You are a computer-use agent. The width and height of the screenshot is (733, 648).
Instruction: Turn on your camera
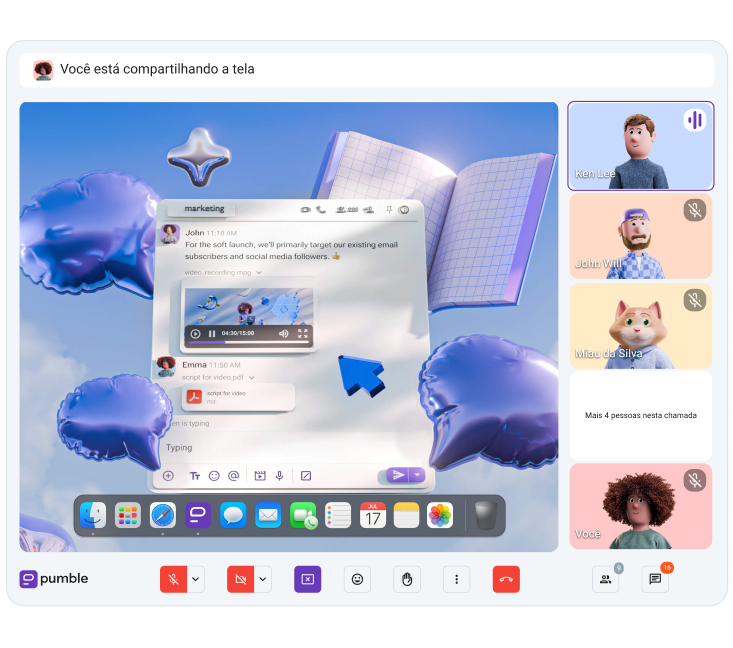pos(240,579)
